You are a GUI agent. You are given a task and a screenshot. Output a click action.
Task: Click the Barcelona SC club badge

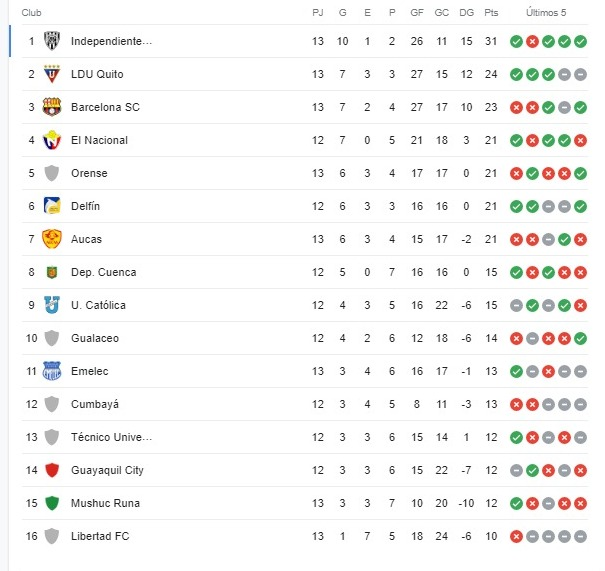click(52, 107)
